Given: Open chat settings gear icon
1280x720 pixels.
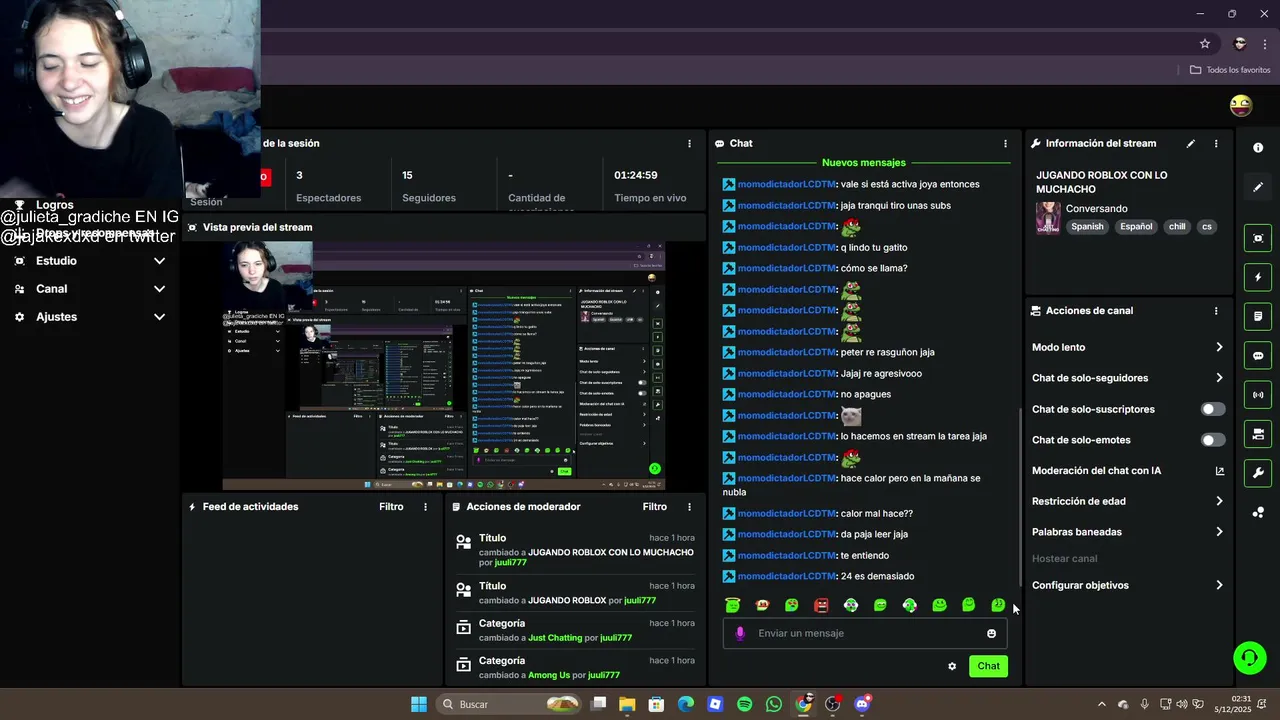Looking at the screenshot, I should (x=952, y=666).
